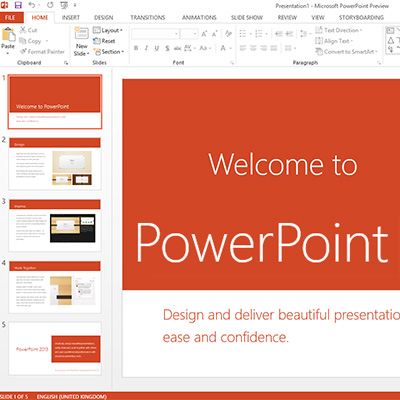The height and width of the screenshot is (400, 400).
Task: Open the Layout dropdown
Action: pos(108,30)
